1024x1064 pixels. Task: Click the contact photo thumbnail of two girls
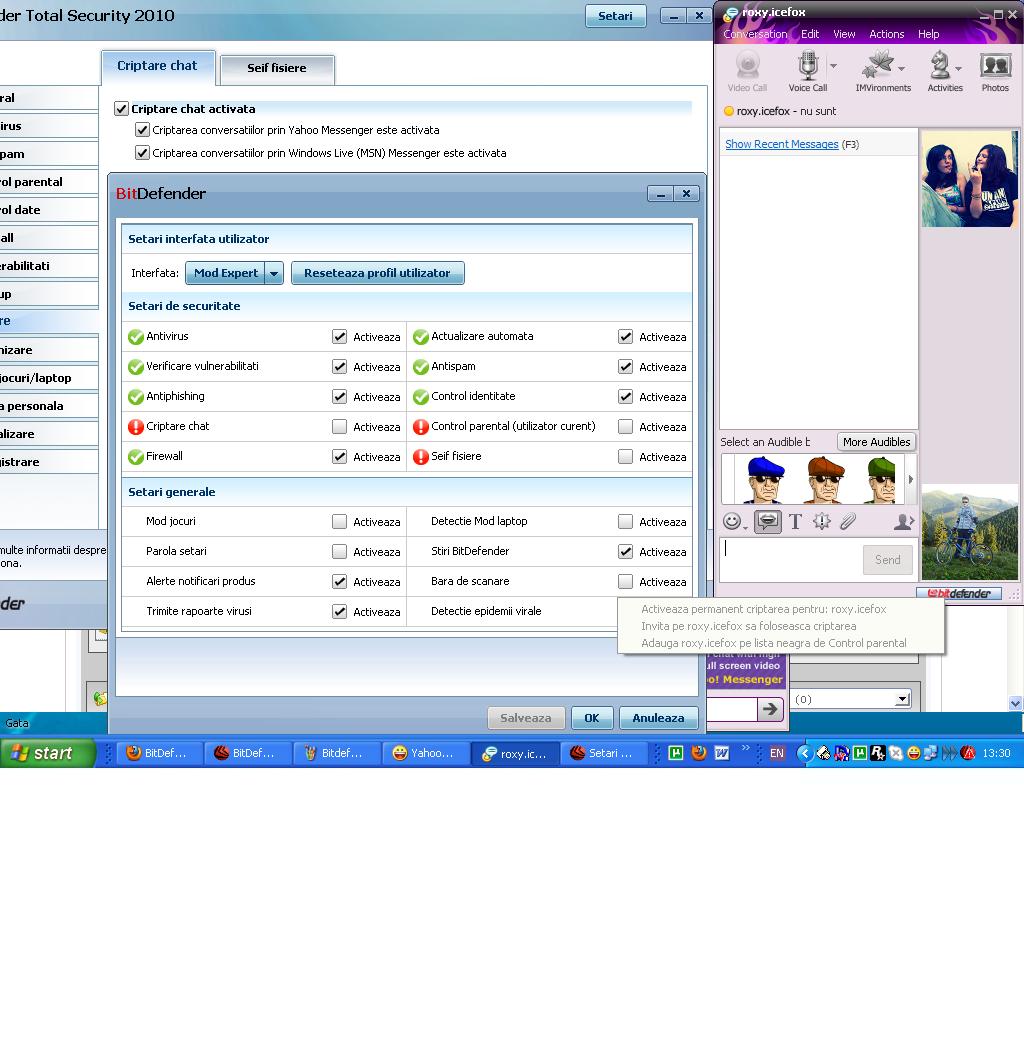coord(970,178)
